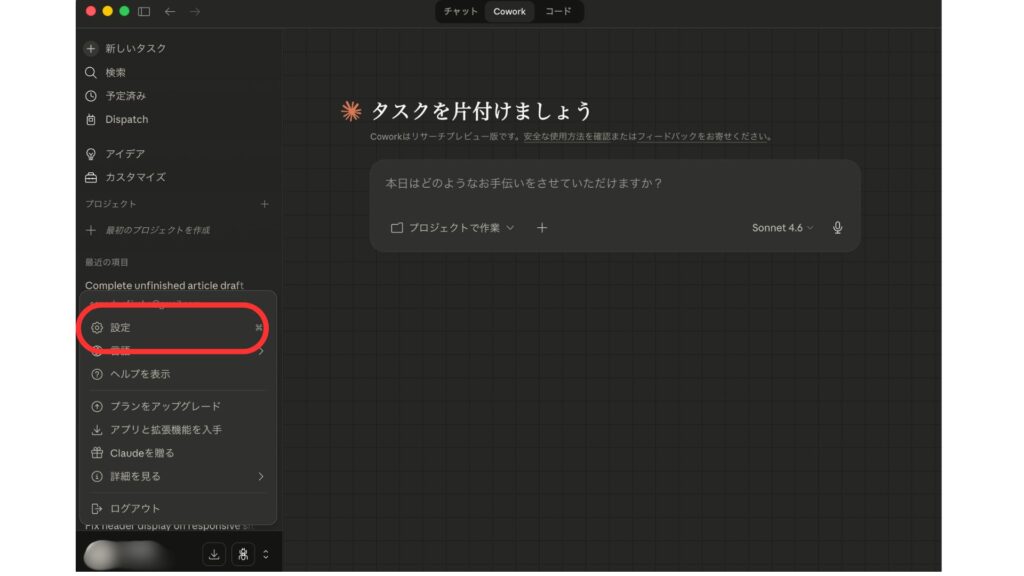Open the Sonnet 4.6 model selector
Screen dimensions: 1024x576
[780, 227]
